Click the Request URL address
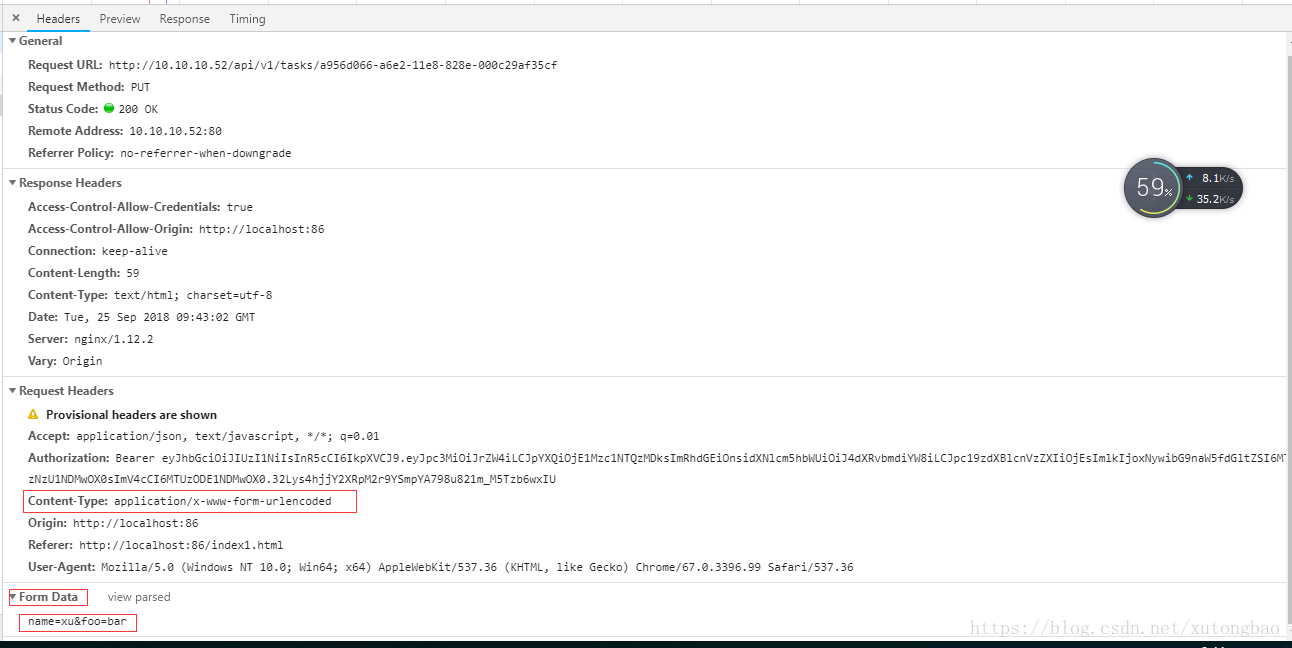 click(330, 64)
